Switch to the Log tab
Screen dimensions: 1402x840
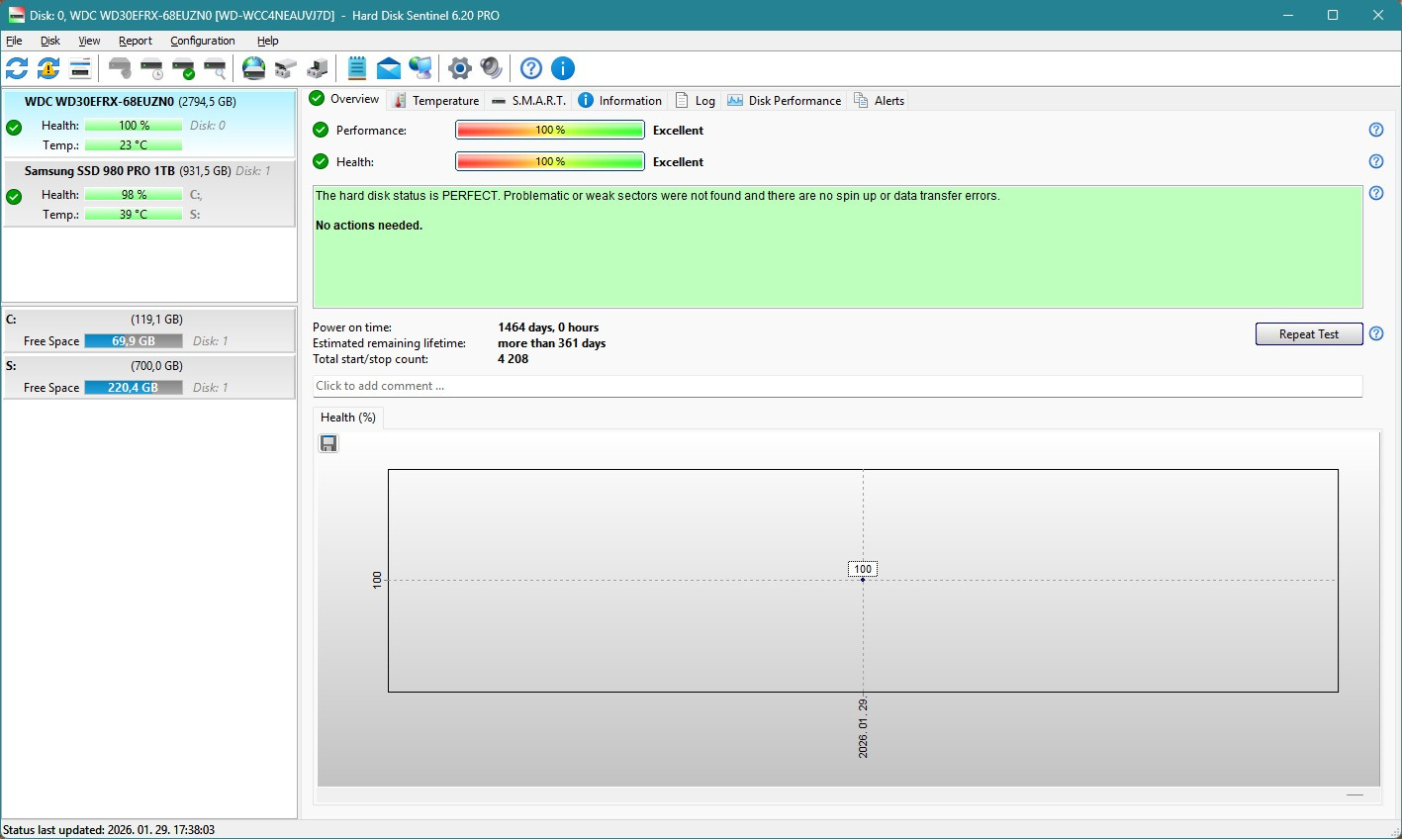[x=696, y=100]
